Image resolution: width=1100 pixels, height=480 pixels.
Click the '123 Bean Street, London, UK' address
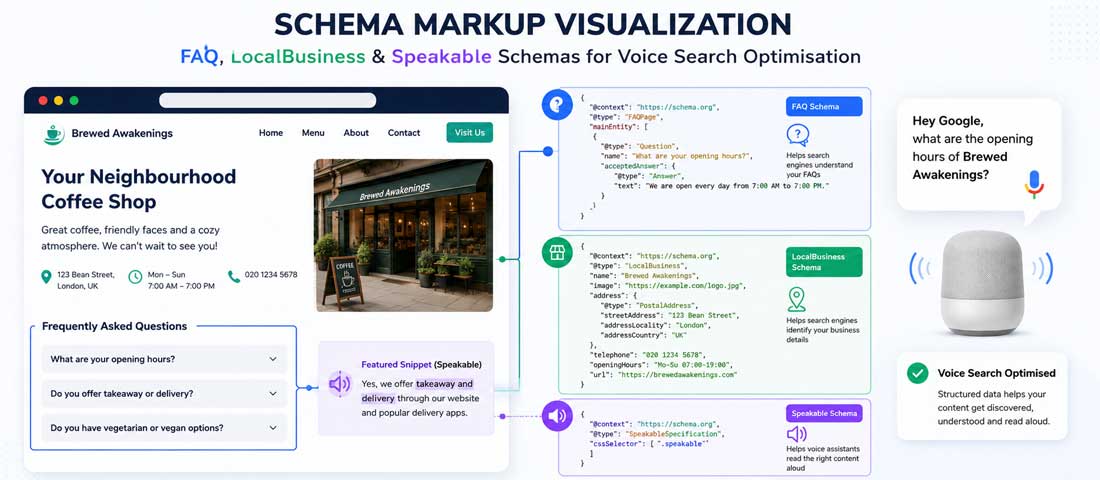86,281
